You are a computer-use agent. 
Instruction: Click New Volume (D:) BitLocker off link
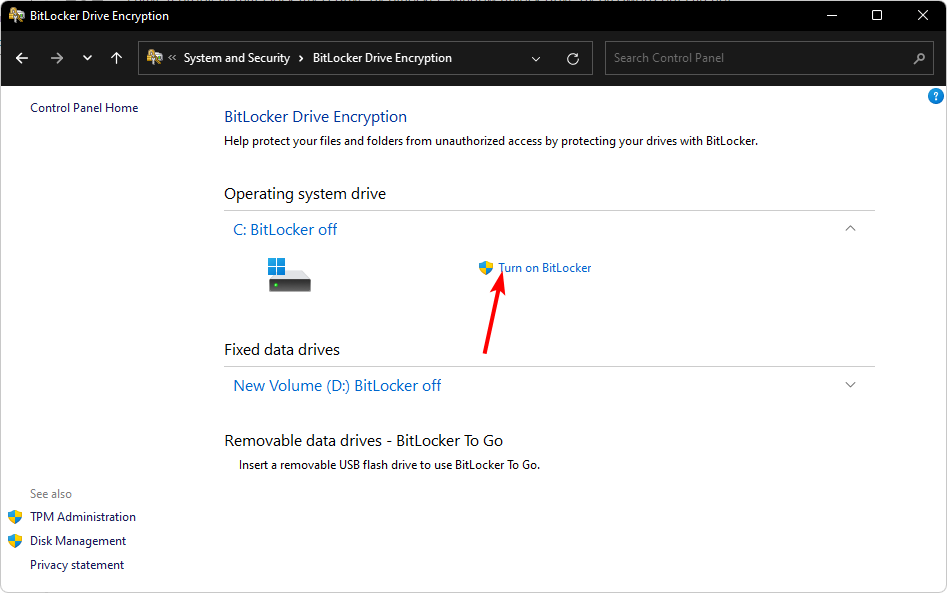pos(337,386)
